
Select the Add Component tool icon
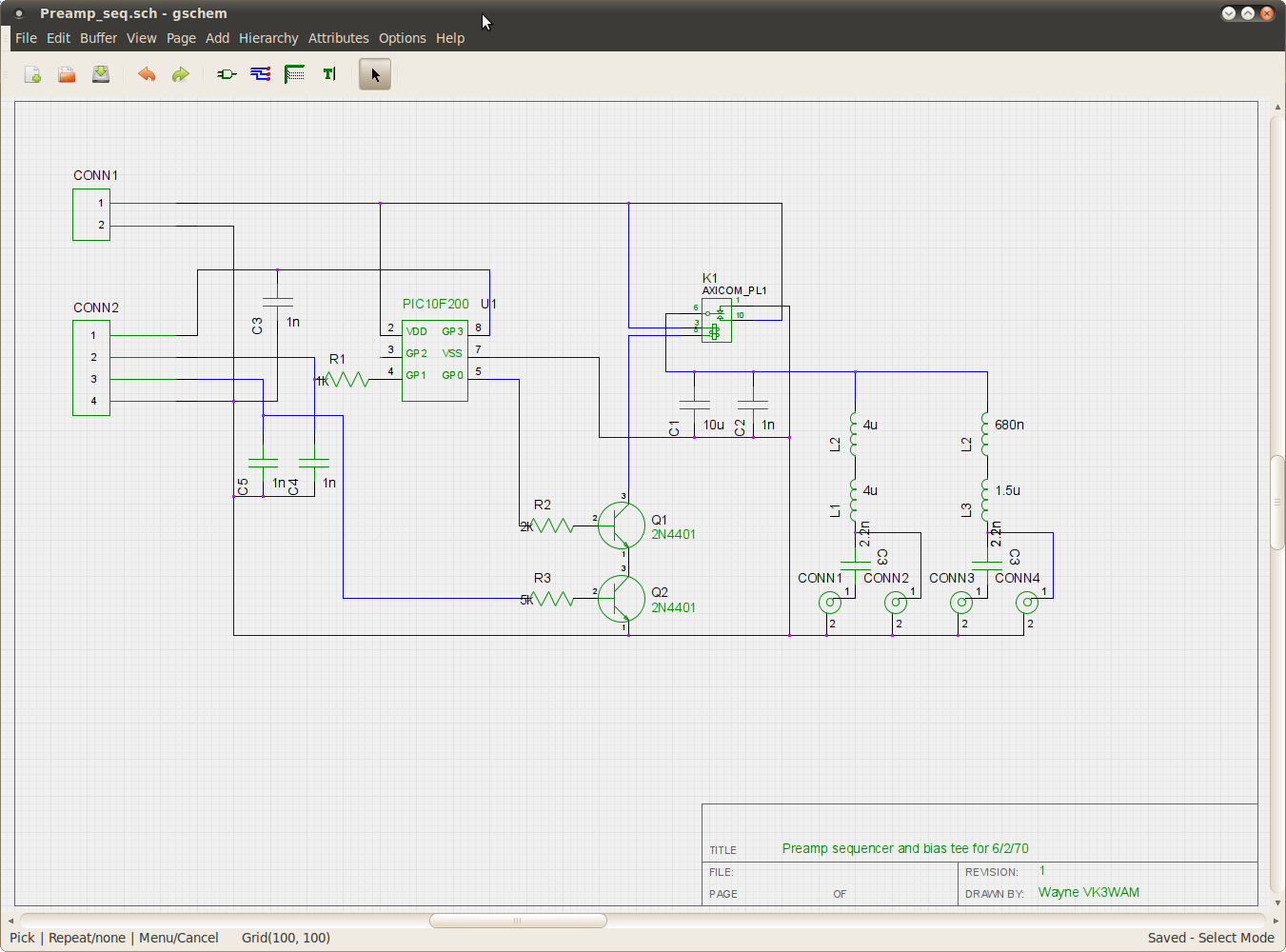pyautogui.click(x=227, y=74)
